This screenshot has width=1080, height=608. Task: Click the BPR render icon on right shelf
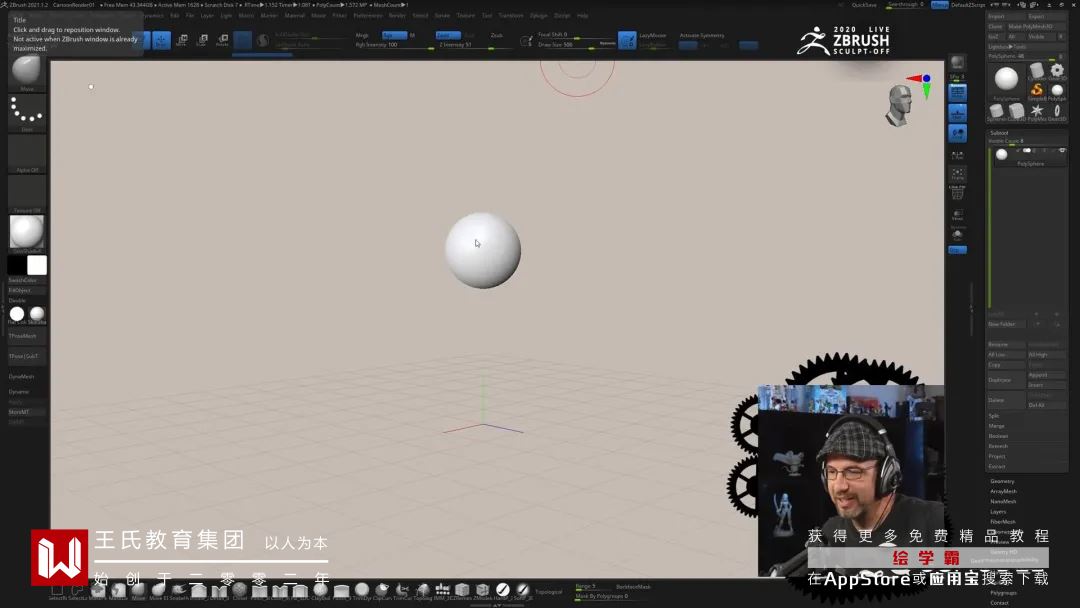click(x=957, y=64)
